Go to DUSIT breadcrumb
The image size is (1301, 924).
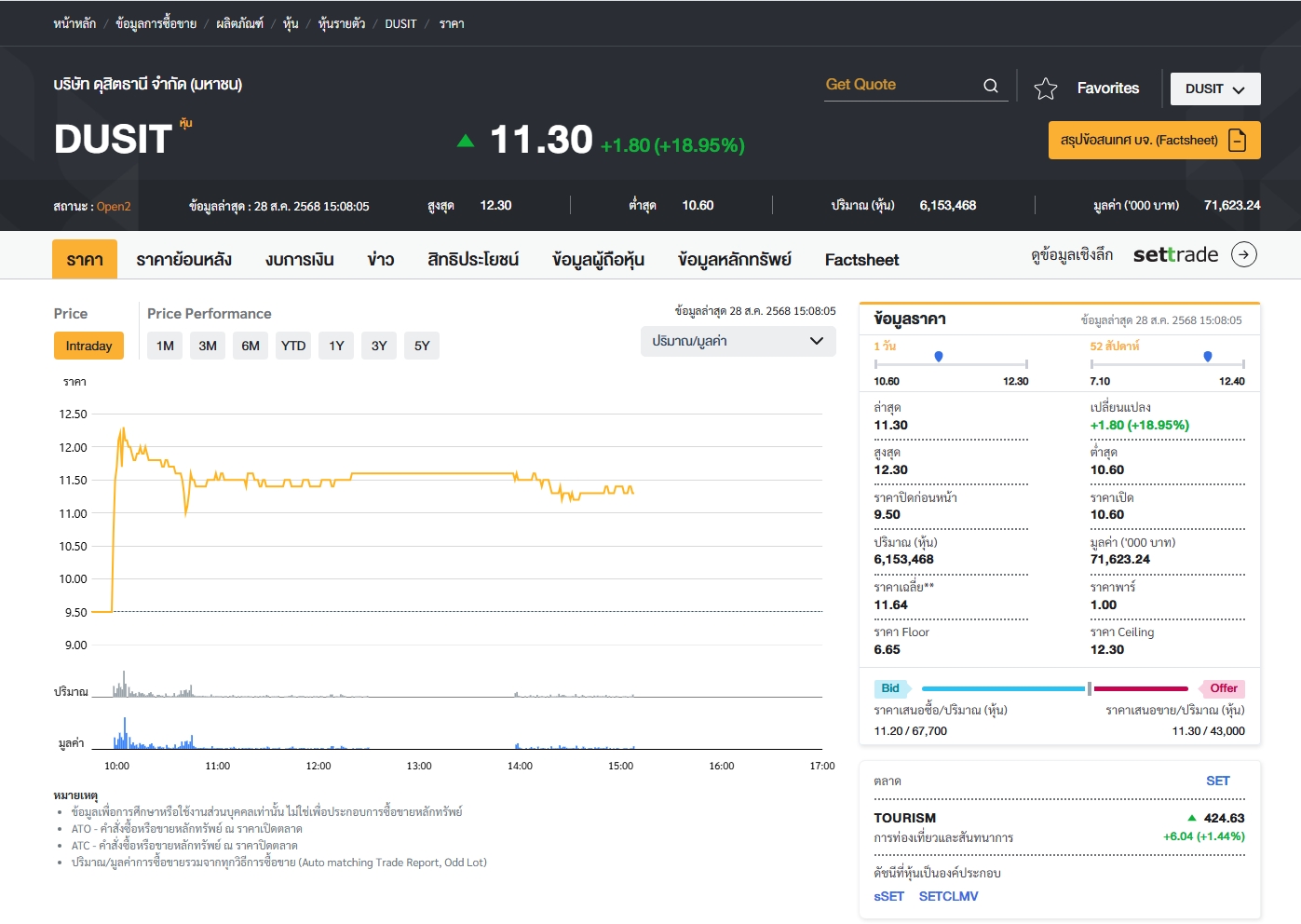(400, 23)
